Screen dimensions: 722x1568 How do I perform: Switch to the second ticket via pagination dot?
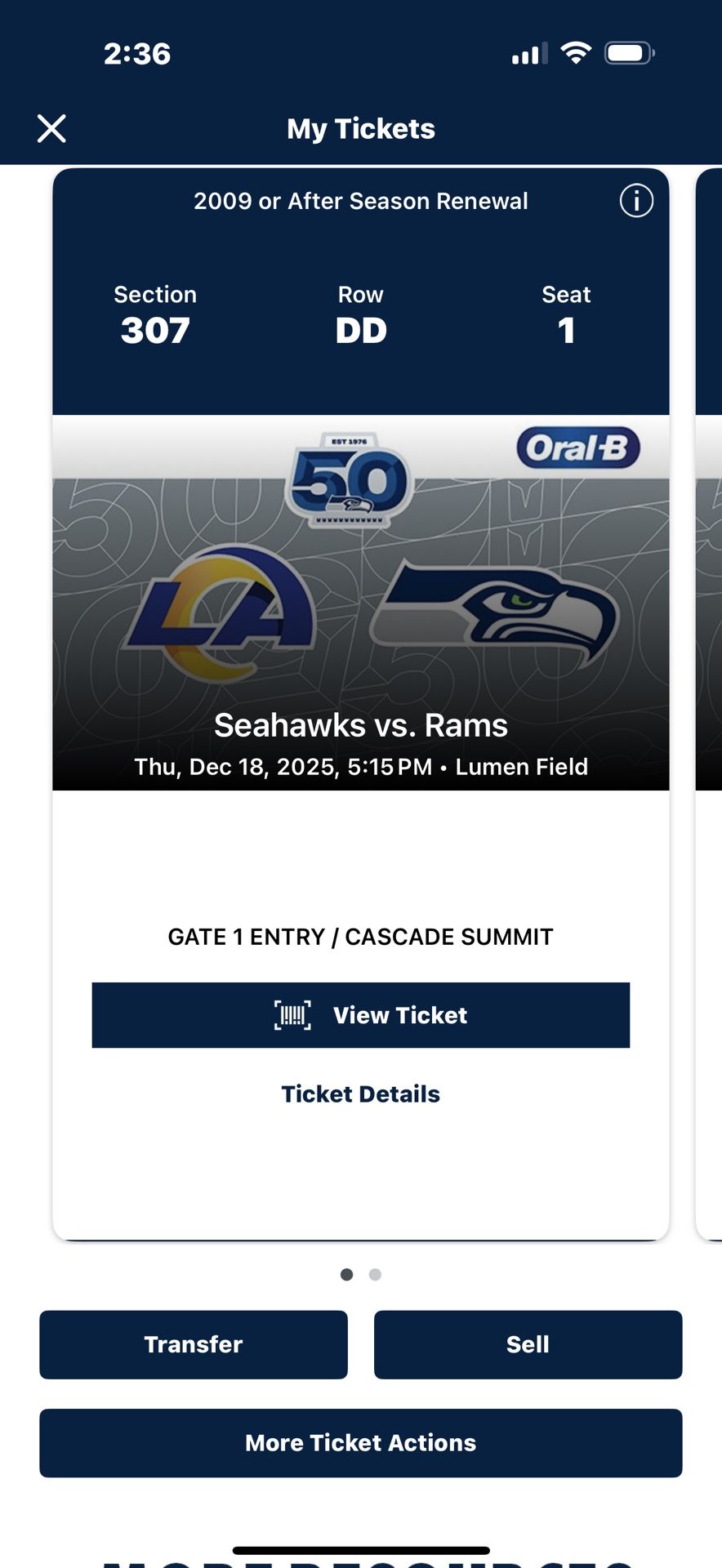point(375,1274)
